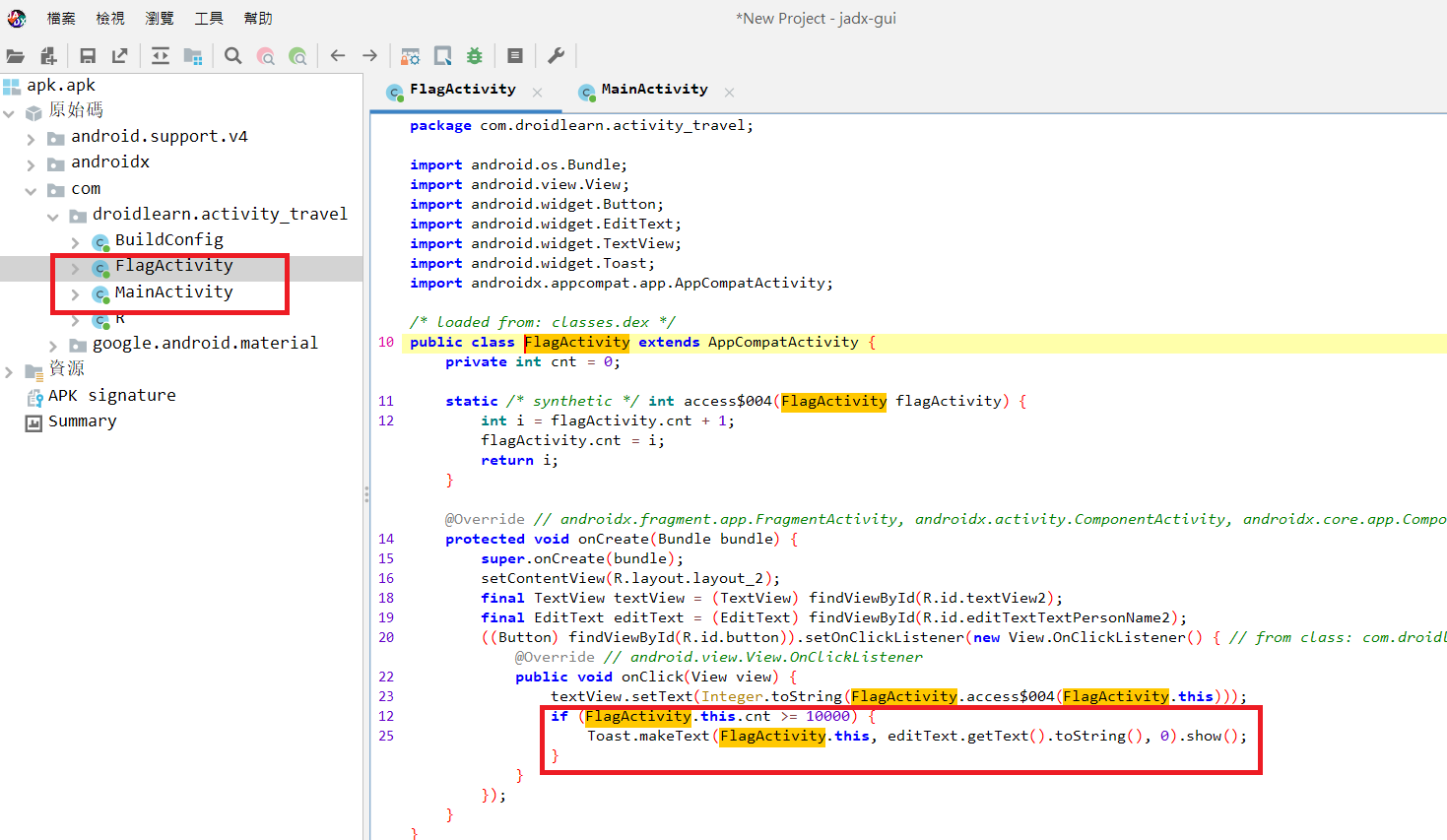Click the class icon on FlagActivity tab
The image size is (1447, 840).
click(x=395, y=93)
